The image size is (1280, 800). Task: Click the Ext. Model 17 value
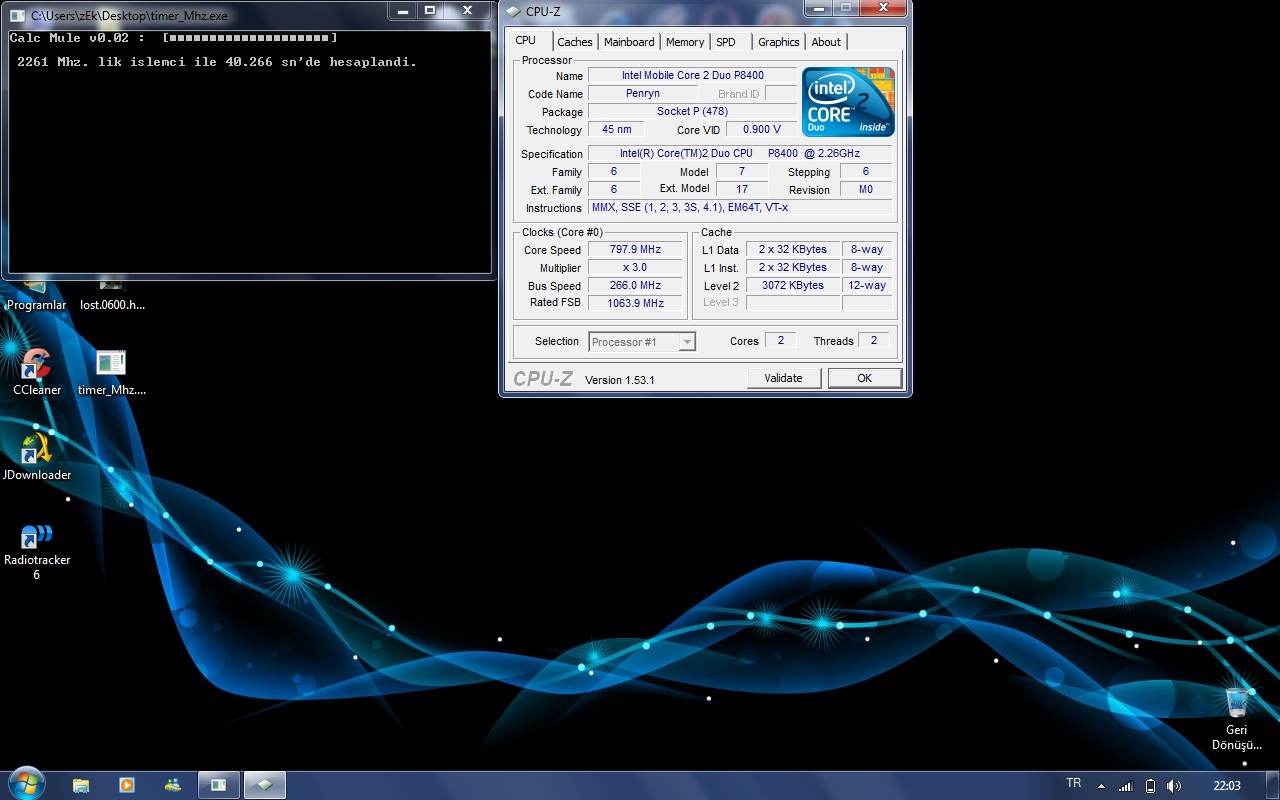[742, 189]
